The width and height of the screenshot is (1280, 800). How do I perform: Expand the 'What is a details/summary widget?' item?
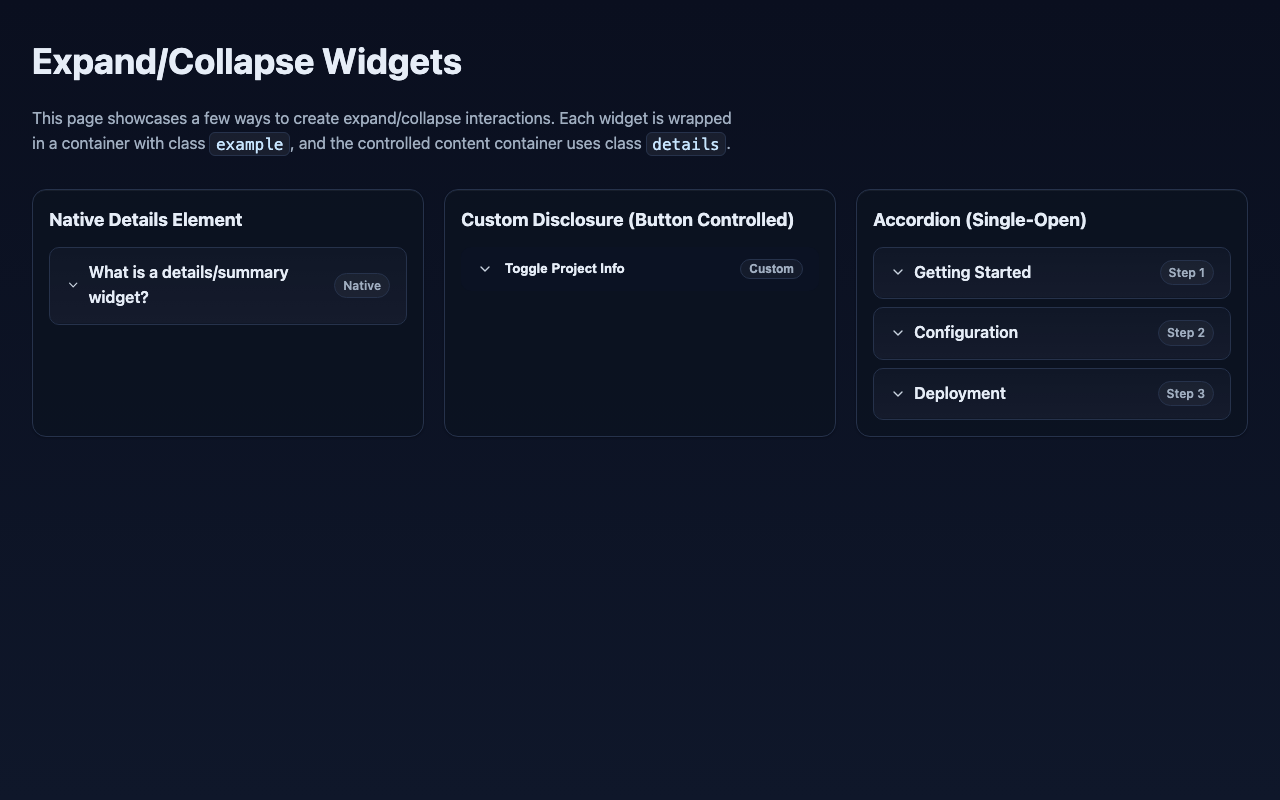tap(188, 285)
